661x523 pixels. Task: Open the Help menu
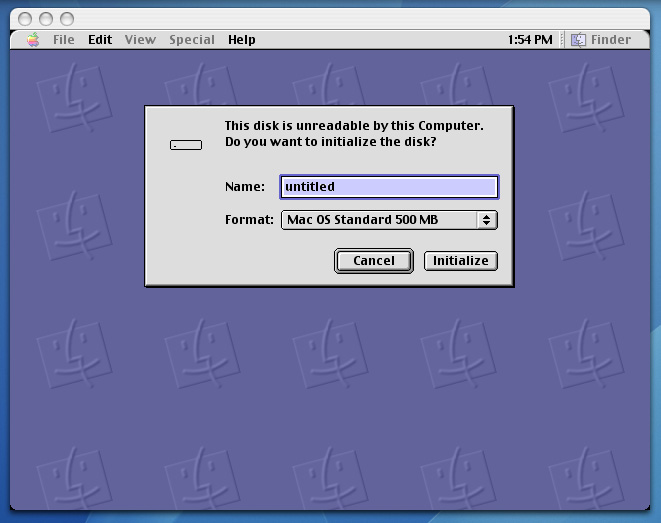[x=242, y=40]
